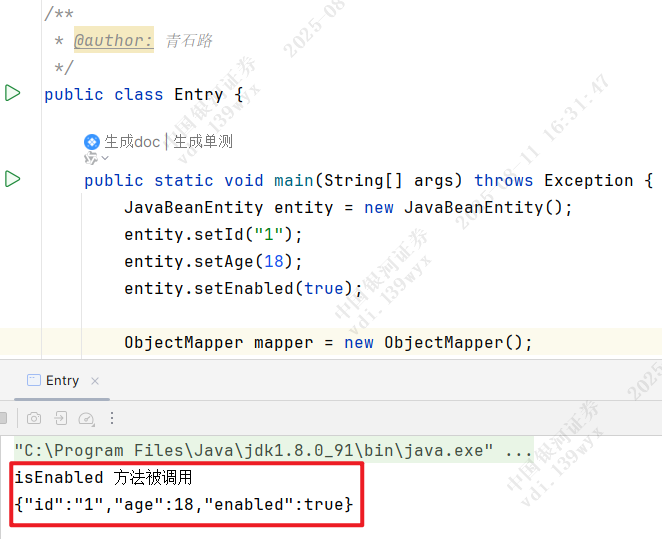Open the small AI icon dropdown above main
662x539 pixels.
[x=96, y=158]
